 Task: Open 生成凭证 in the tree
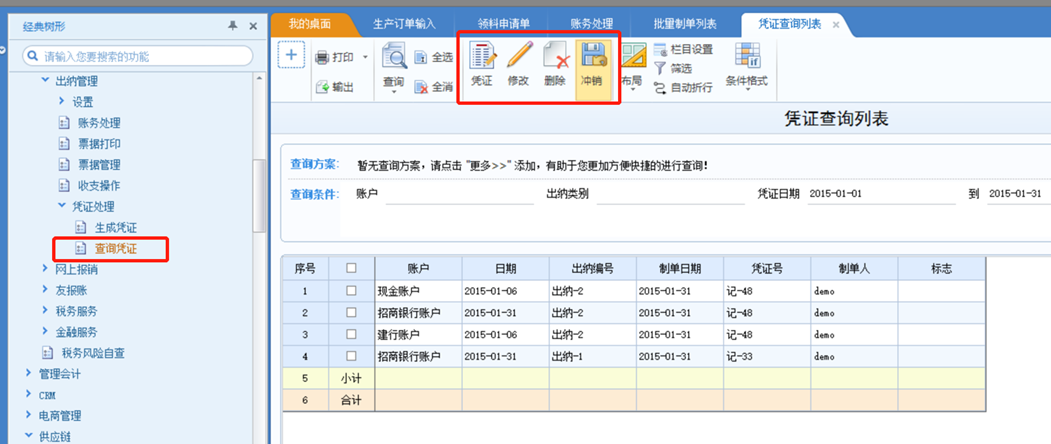(x=116, y=227)
